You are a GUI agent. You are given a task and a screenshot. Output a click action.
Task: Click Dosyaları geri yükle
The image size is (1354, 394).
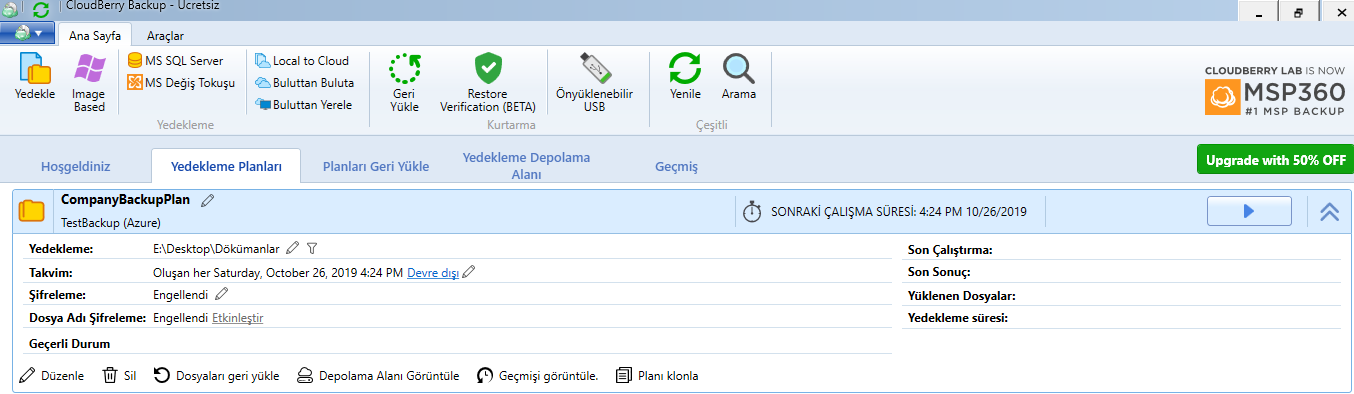click(216, 376)
